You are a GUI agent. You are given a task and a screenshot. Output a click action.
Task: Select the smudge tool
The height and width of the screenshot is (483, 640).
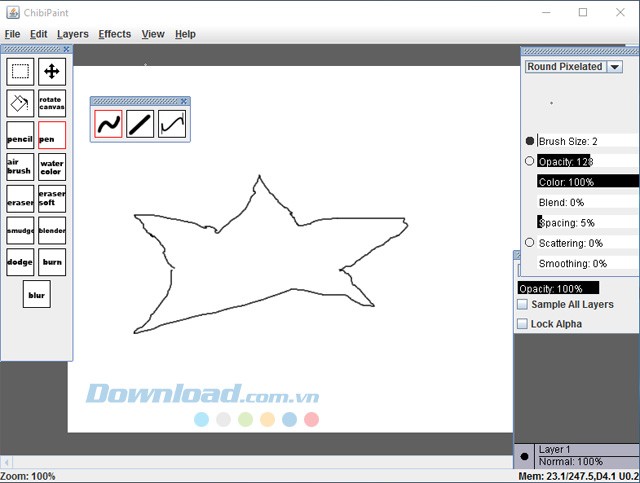click(x=20, y=231)
